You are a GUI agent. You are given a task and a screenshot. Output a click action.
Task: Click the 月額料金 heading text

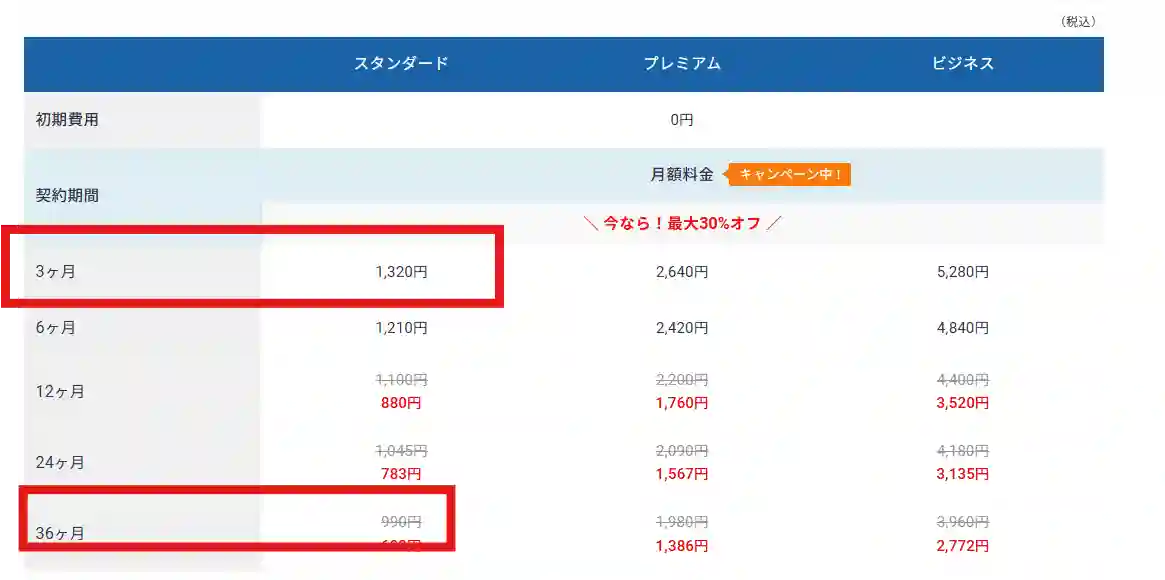(x=681, y=175)
